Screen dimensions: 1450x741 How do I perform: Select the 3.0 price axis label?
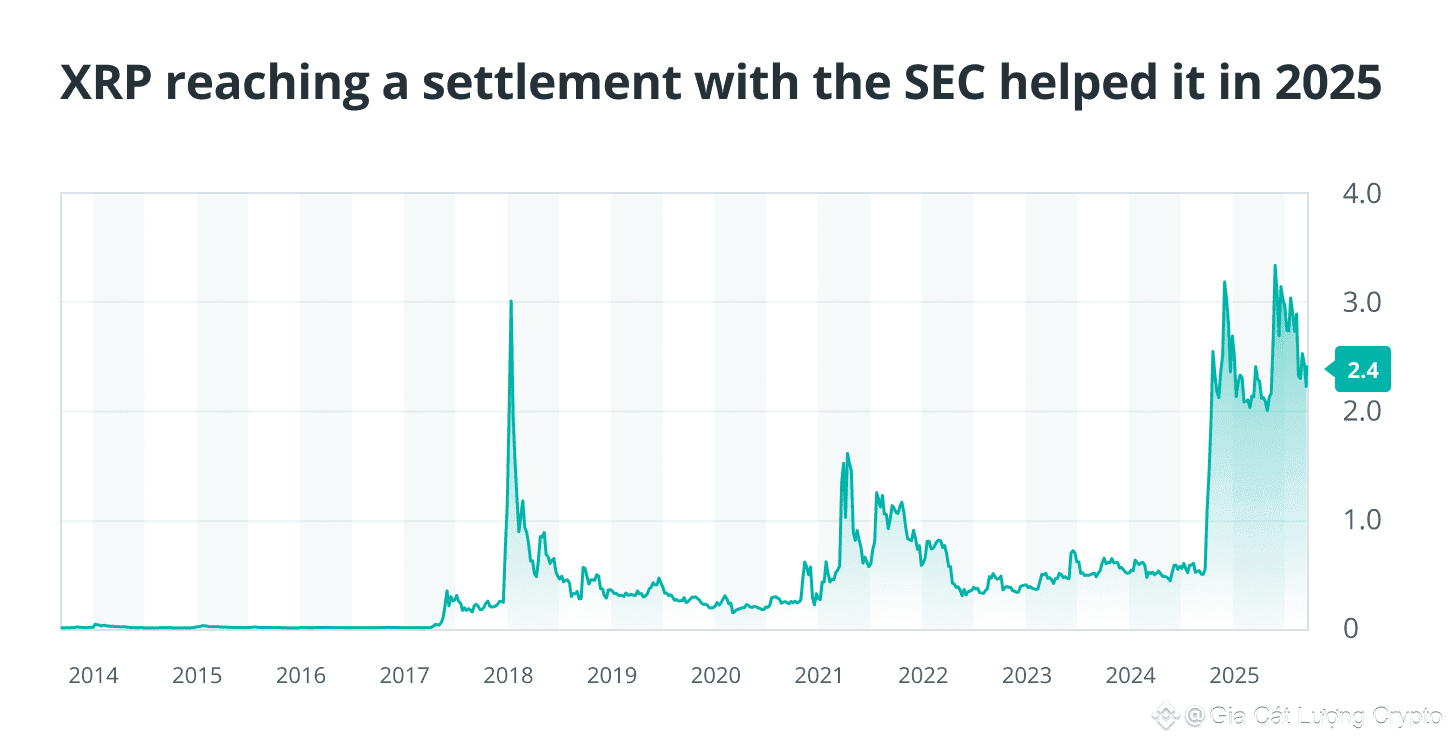[1358, 302]
